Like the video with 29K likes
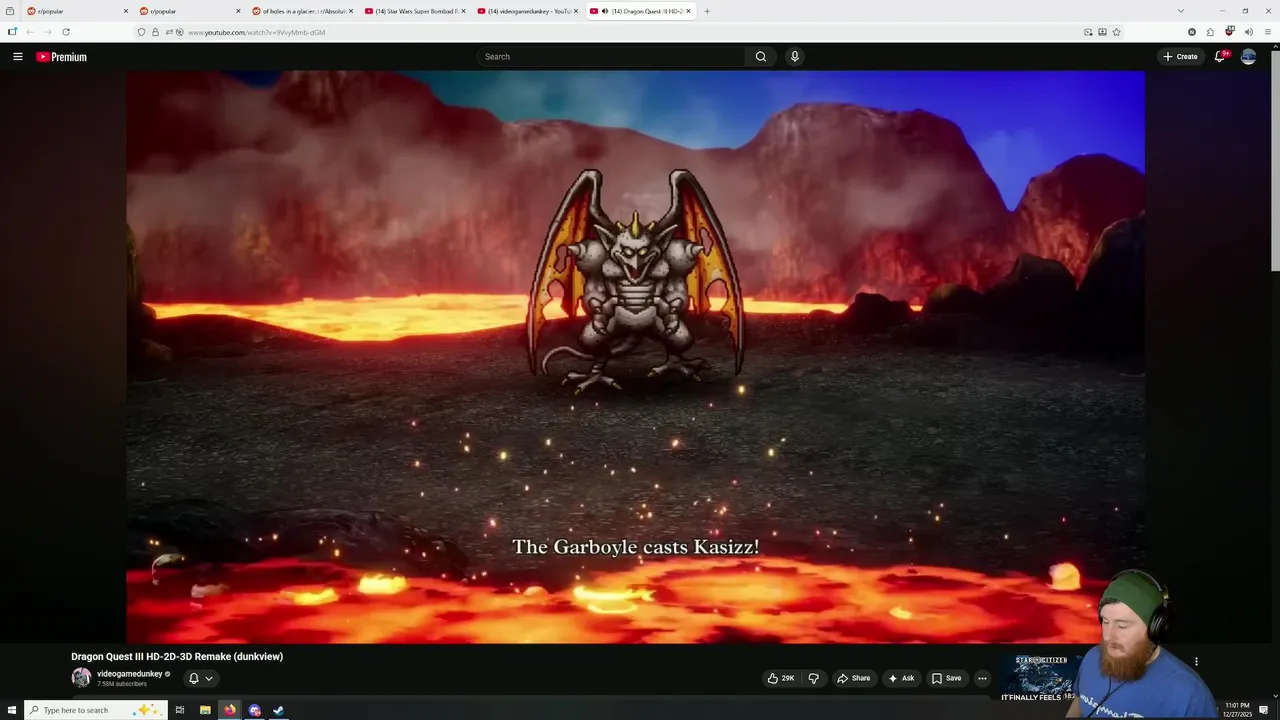Image resolution: width=1280 pixels, height=720 pixels. click(781, 678)
